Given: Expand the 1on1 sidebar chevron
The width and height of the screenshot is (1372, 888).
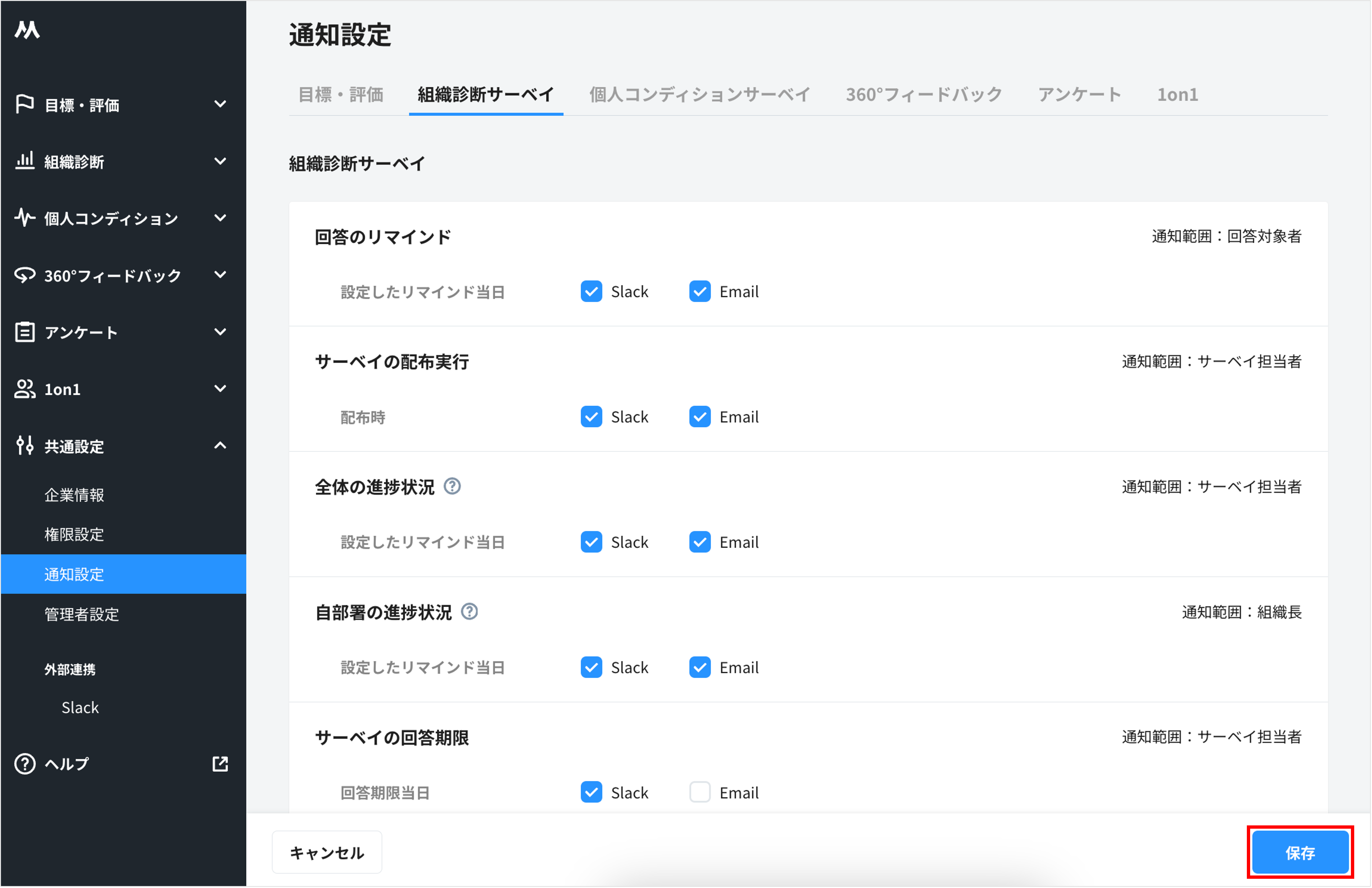Looking at the screenshot, I should (x=220, y=389).
